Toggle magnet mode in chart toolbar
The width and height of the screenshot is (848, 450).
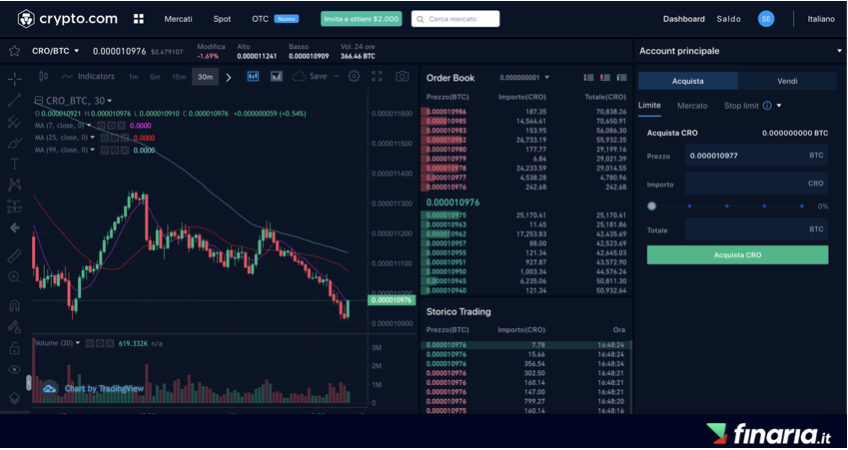coord(15,306)
